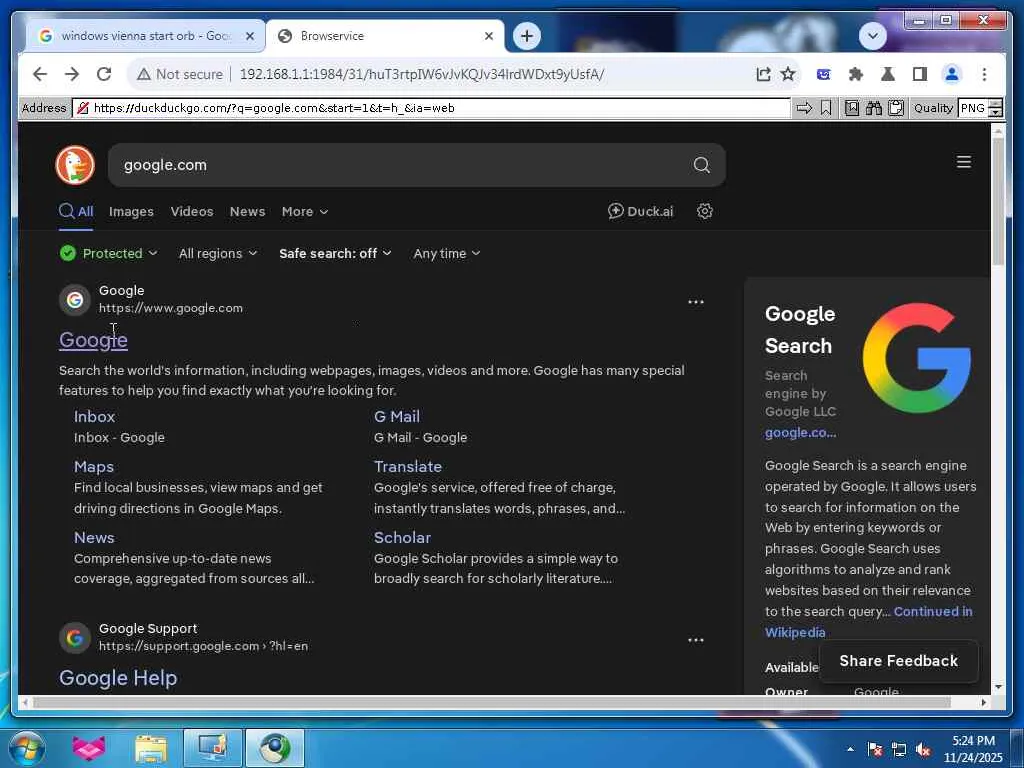Screen dimensions: 1024x768
Task: Switch to the windows vienna start orb tab
Action: click(x=146, y=36)
